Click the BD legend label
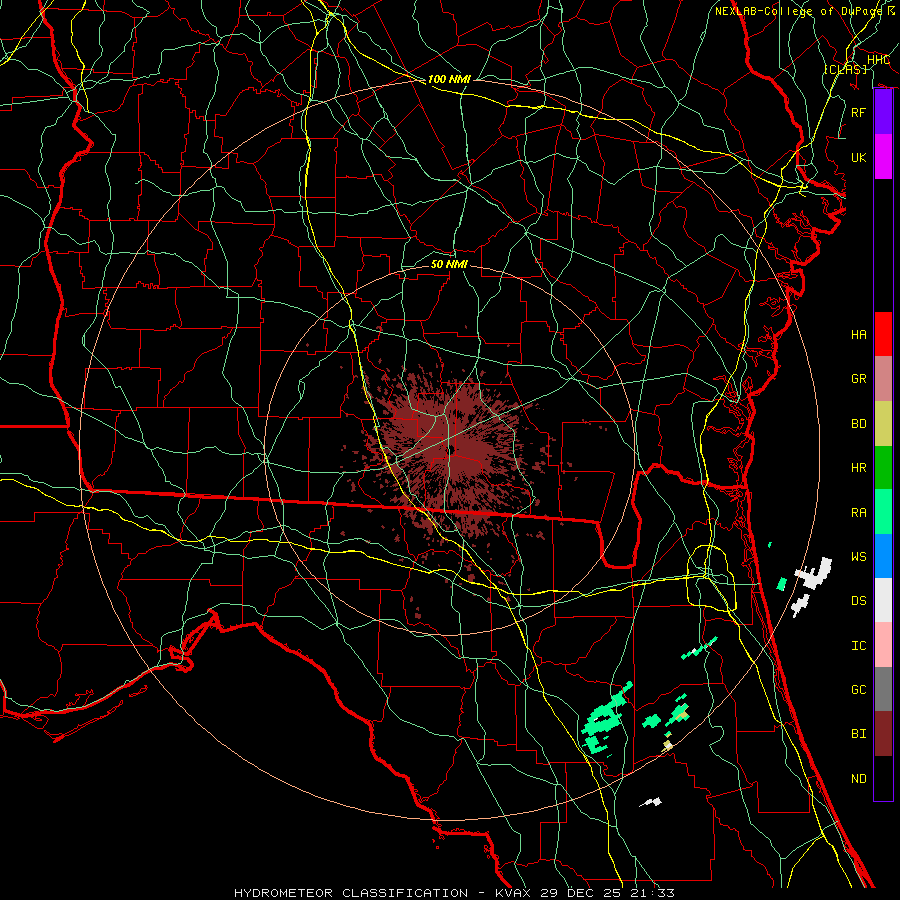 tap(859, 424)
